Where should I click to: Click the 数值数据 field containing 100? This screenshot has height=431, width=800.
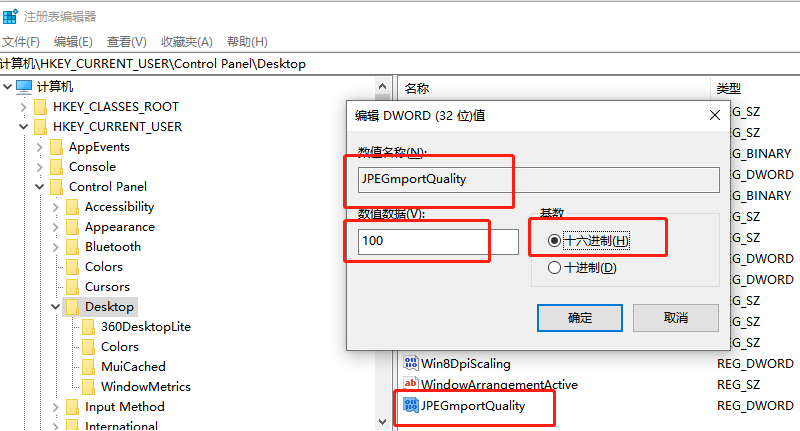438,241
